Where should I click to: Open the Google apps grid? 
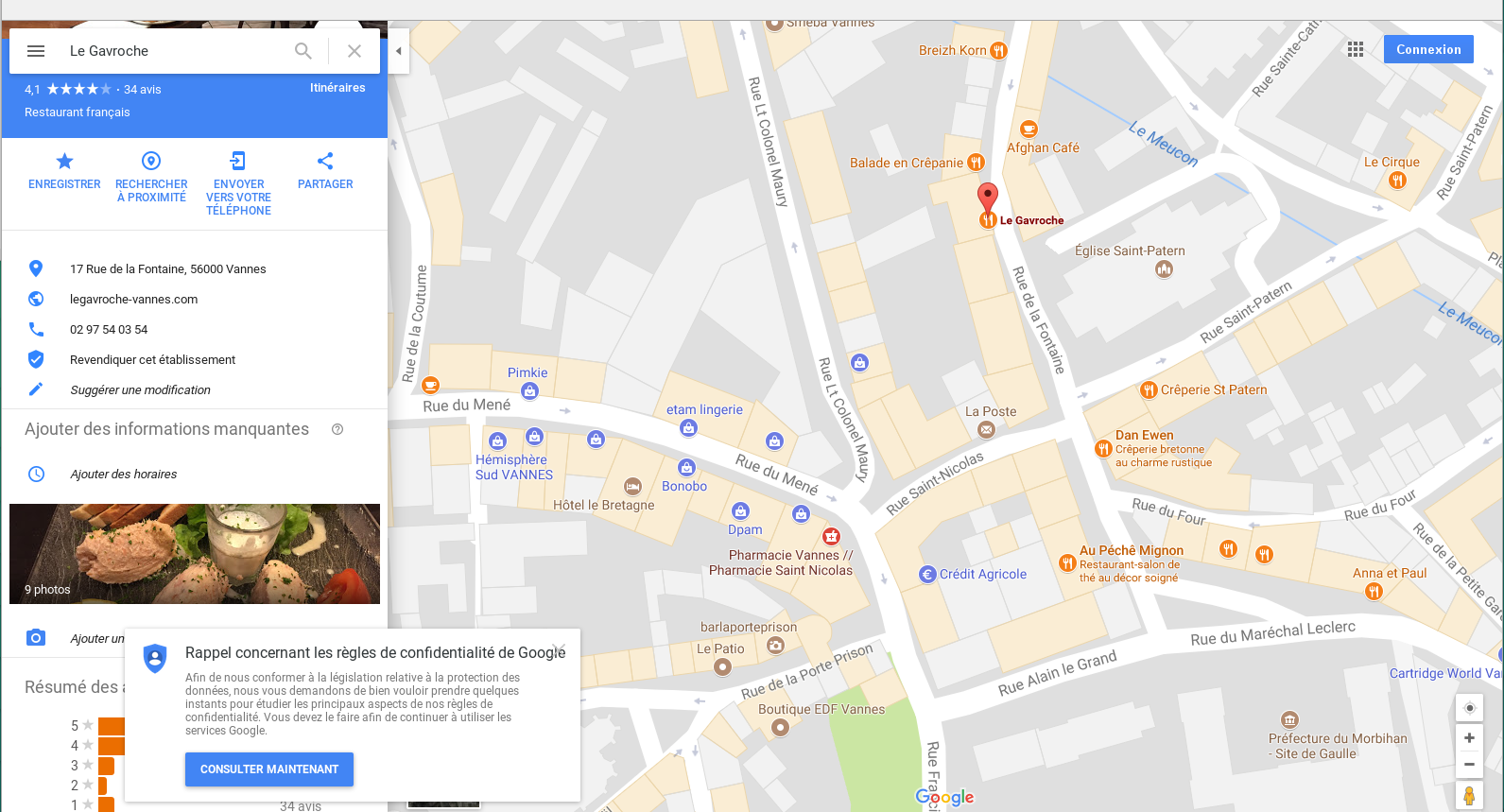[x=1356, y=49]
